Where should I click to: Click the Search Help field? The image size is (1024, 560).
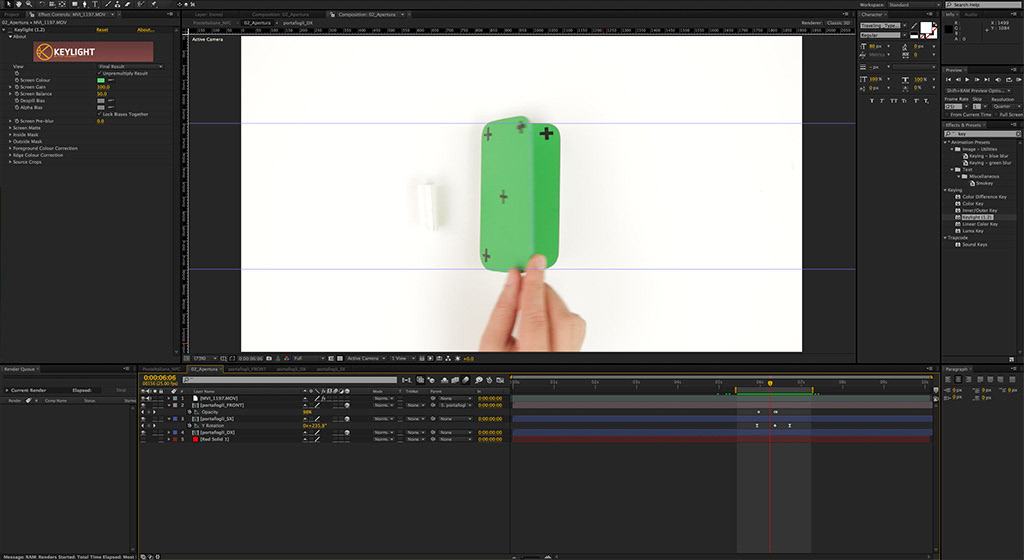pyautogui.click(x=982, y=5)
